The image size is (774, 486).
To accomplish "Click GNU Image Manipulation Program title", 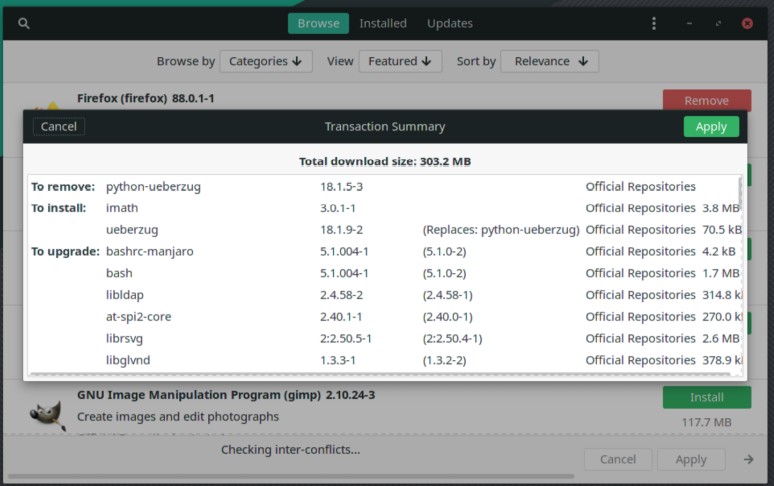I will pos(226,395).
